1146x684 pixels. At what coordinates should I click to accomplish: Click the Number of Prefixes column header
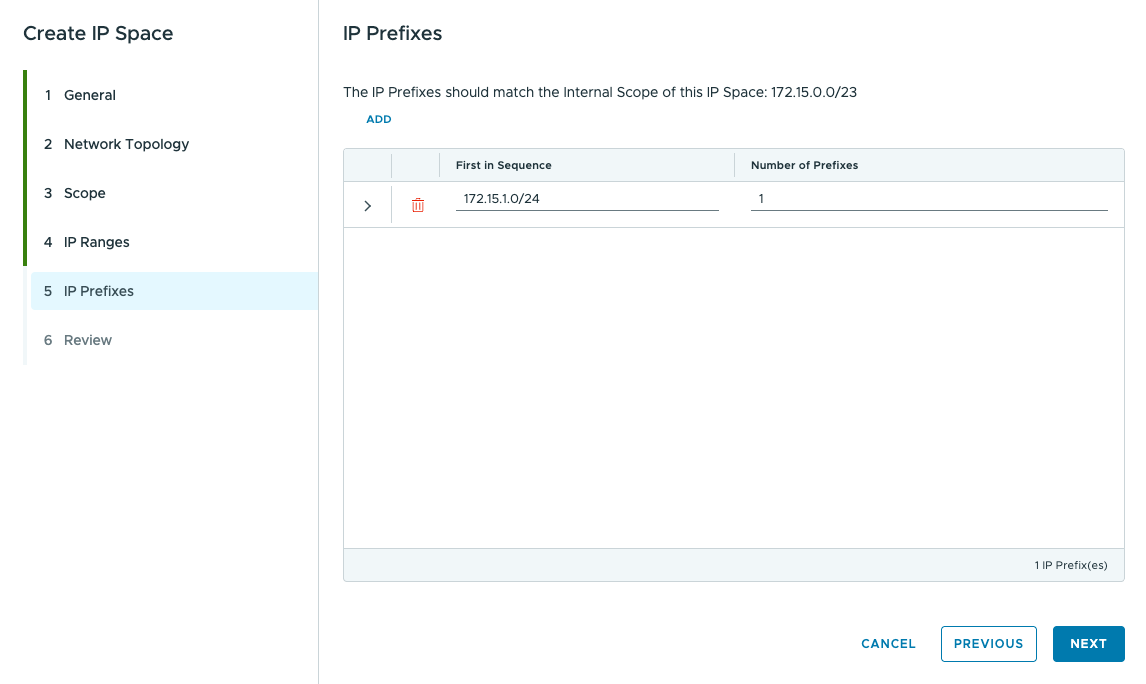coord(804,165)
